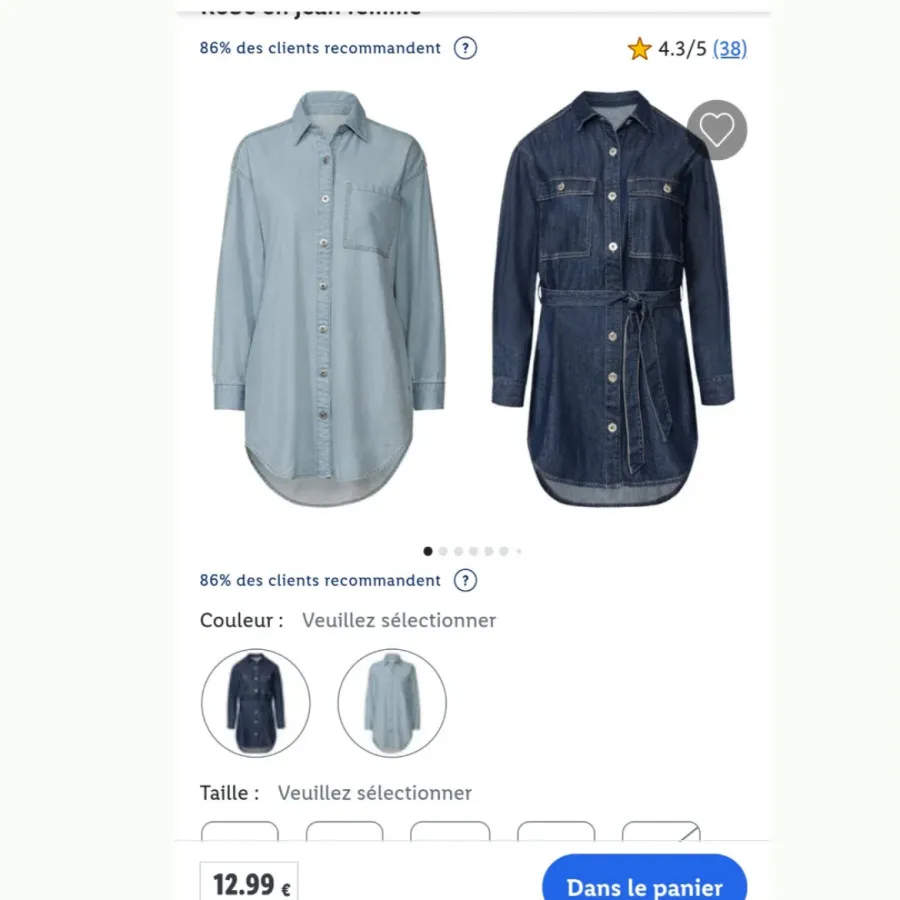Choose the first size option box
900x900 pixels.
(240, 831)
